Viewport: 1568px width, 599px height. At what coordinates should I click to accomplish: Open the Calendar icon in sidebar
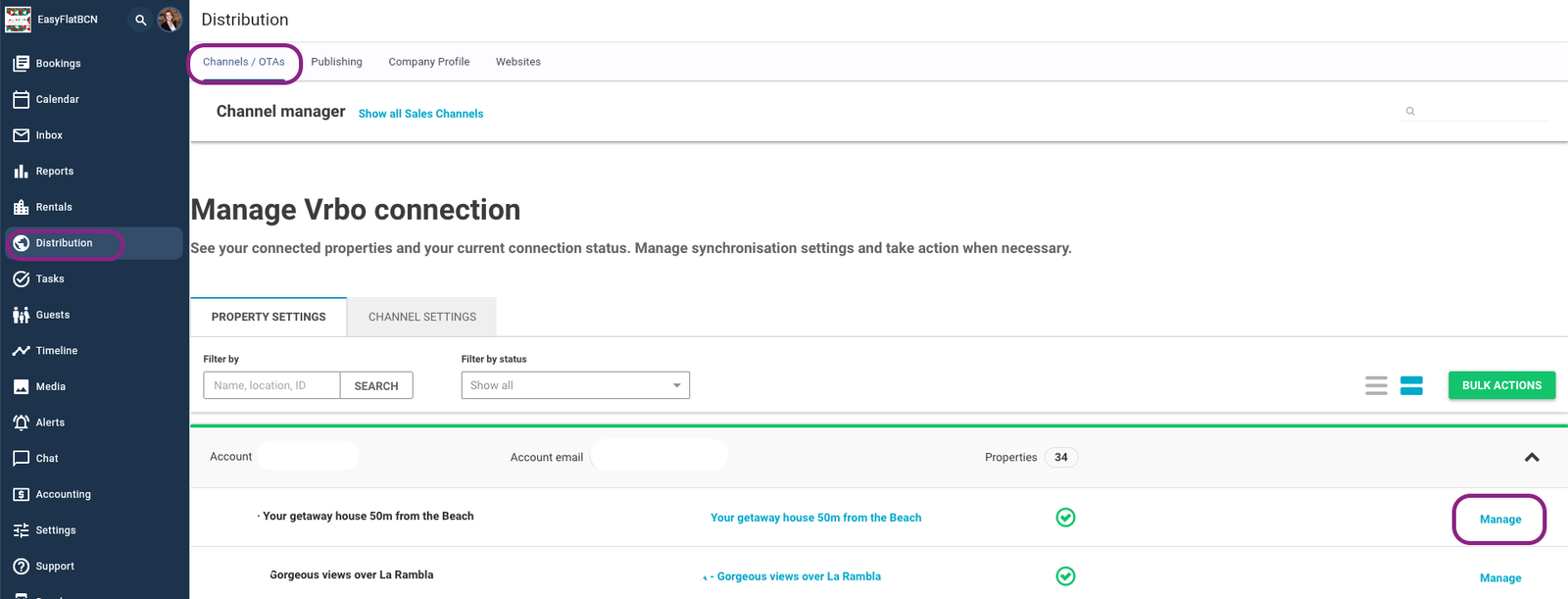pyautogui.click(x=21, y=99)
